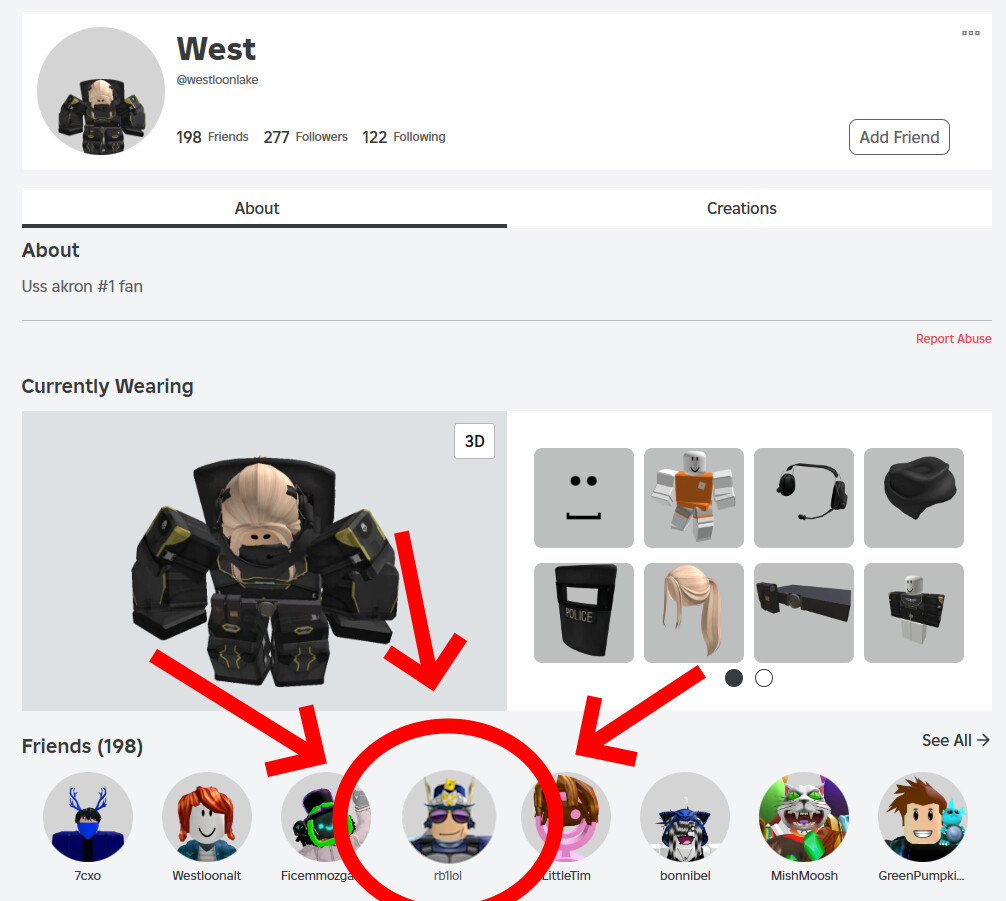Open the 277 Followers list

305,137
